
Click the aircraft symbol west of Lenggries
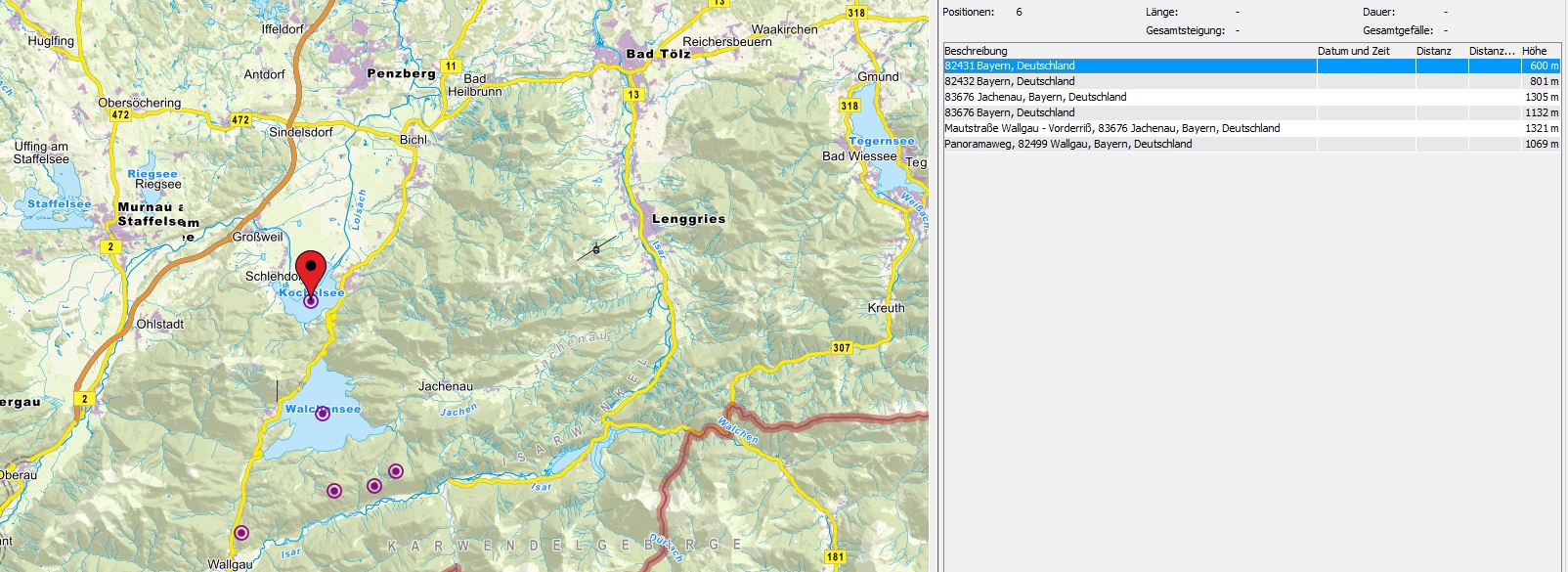click(596, 250)
